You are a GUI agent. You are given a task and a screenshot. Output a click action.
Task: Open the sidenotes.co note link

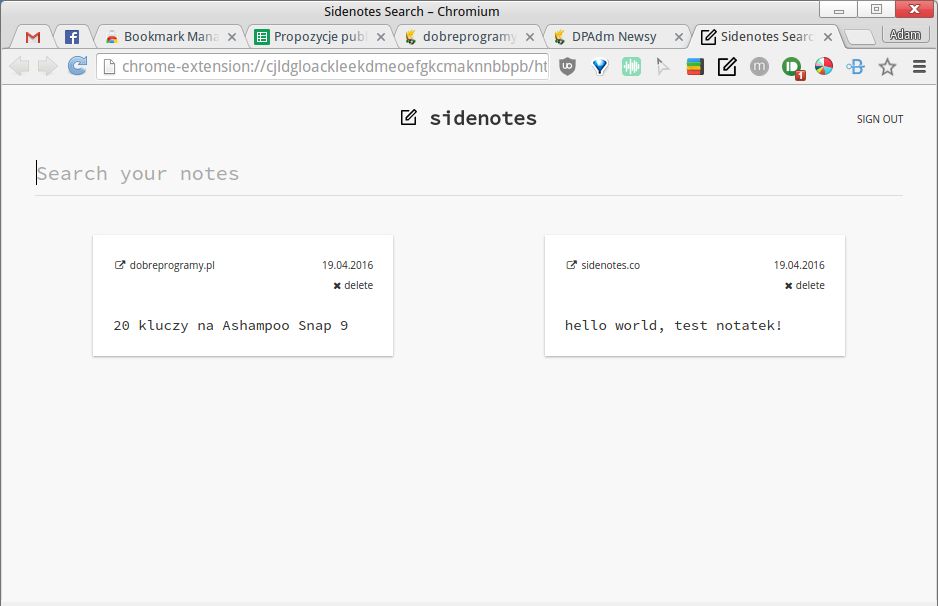point(610,265)
